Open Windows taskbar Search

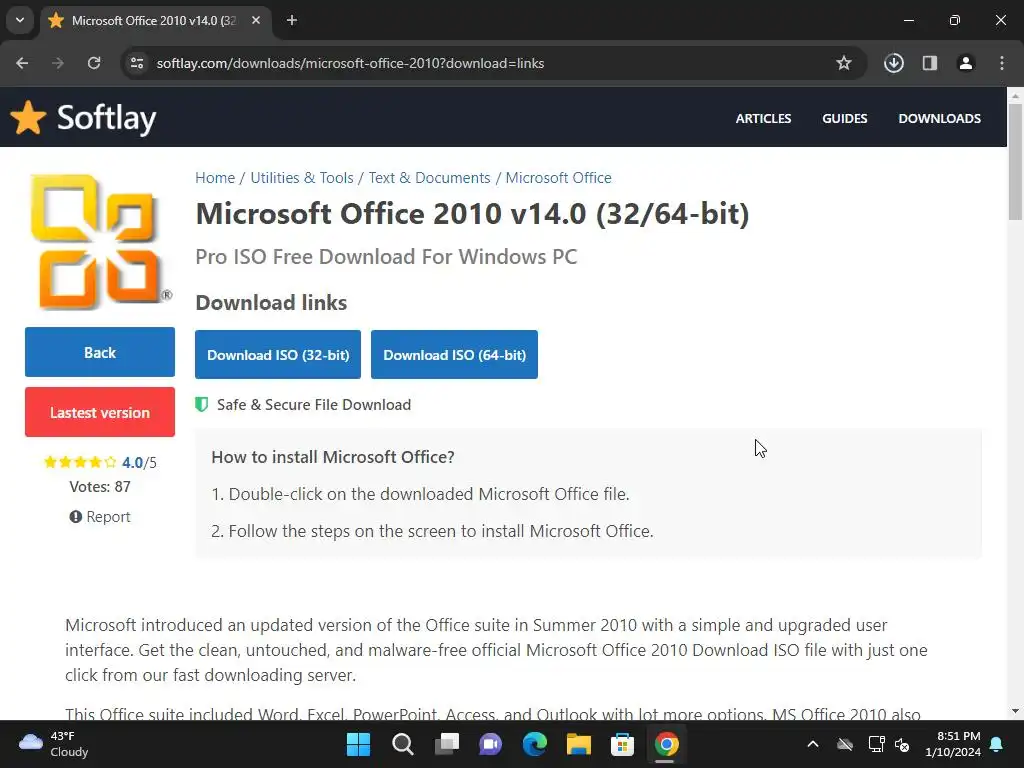tap(402, 744)
